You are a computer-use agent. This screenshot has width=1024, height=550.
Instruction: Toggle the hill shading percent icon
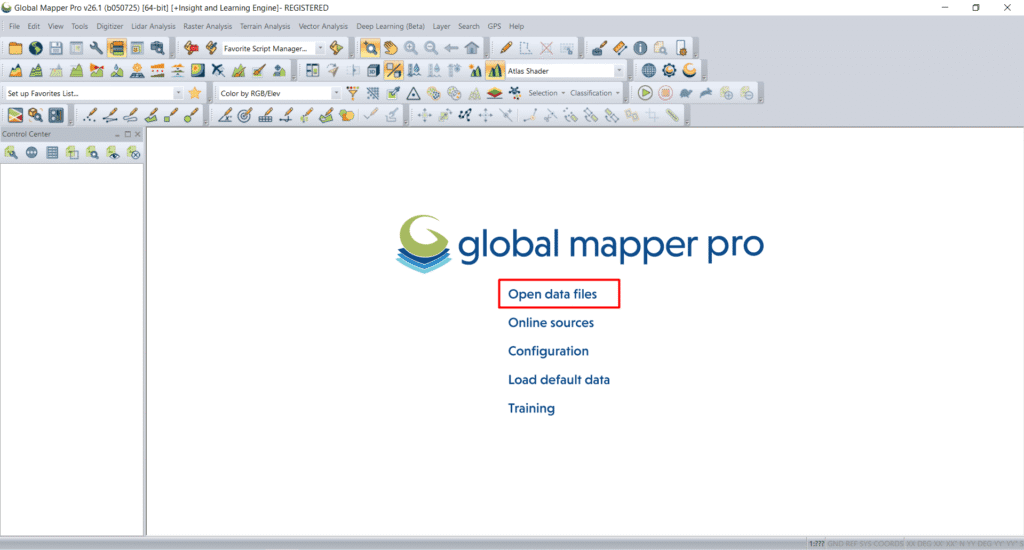point(393,71)
